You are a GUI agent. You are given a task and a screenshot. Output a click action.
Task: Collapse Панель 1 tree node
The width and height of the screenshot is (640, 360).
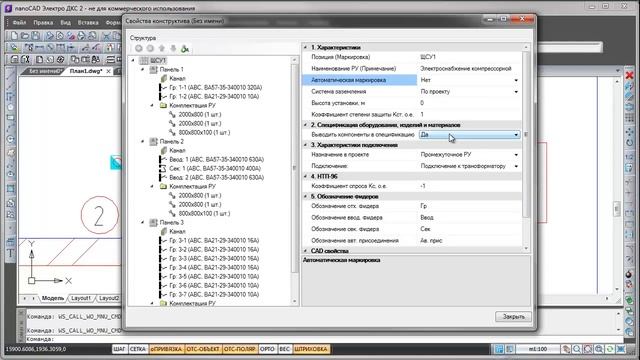142,69
